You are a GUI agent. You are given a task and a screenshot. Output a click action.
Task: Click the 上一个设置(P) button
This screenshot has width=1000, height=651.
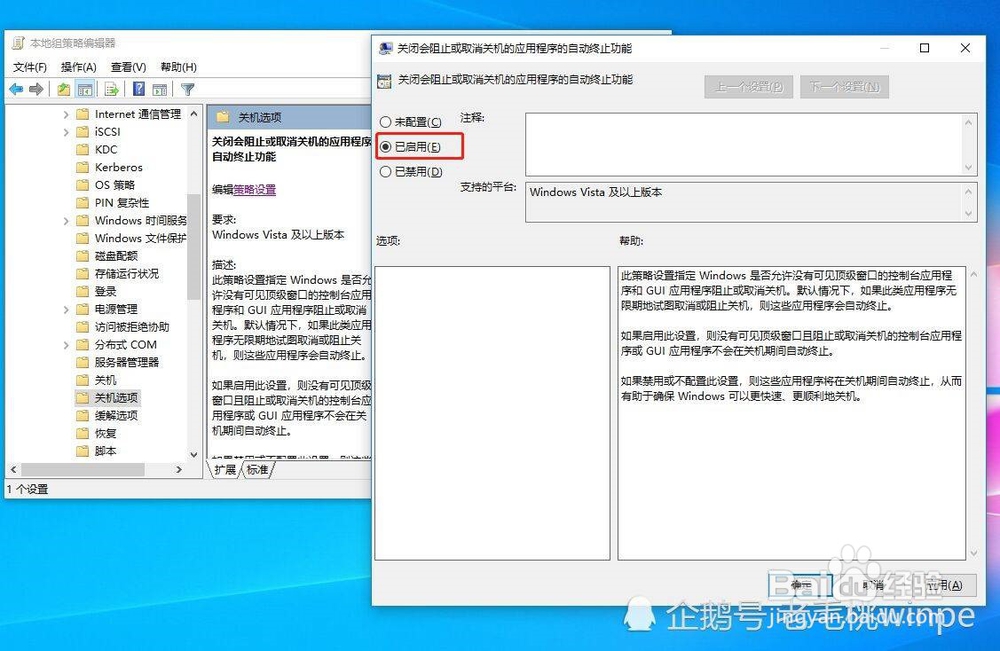coord(749,87)
